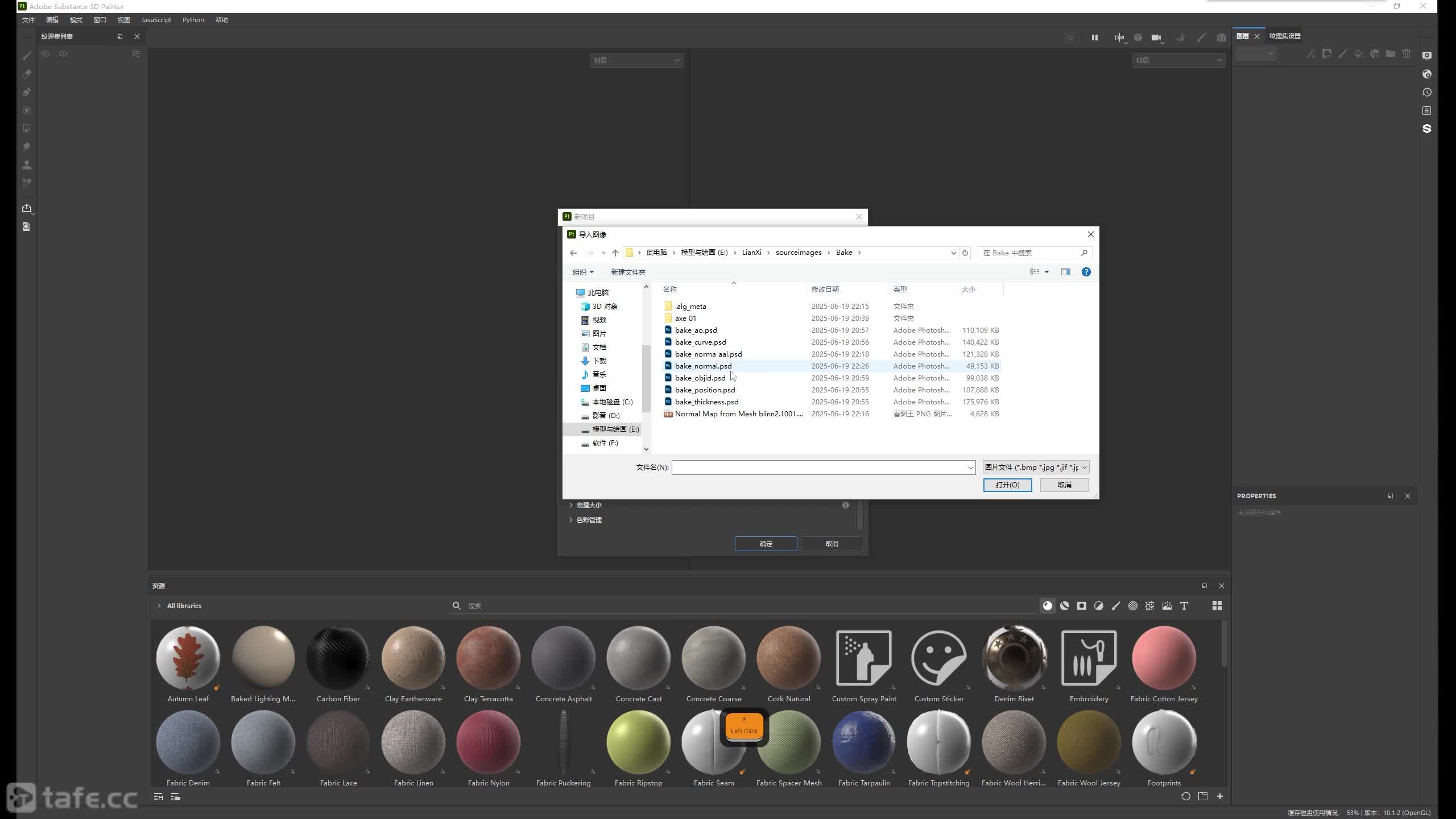The image size is (1456, 819).
Task: Switch to the 纹理集设置 tab
Action: [1285, 36]
